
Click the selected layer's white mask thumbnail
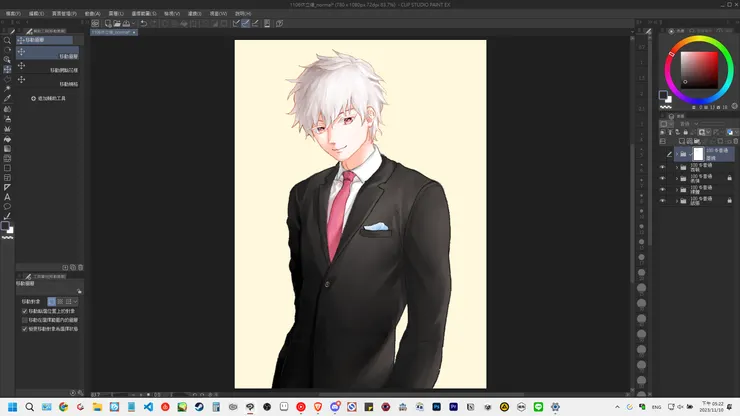click(x=698, y=154)
